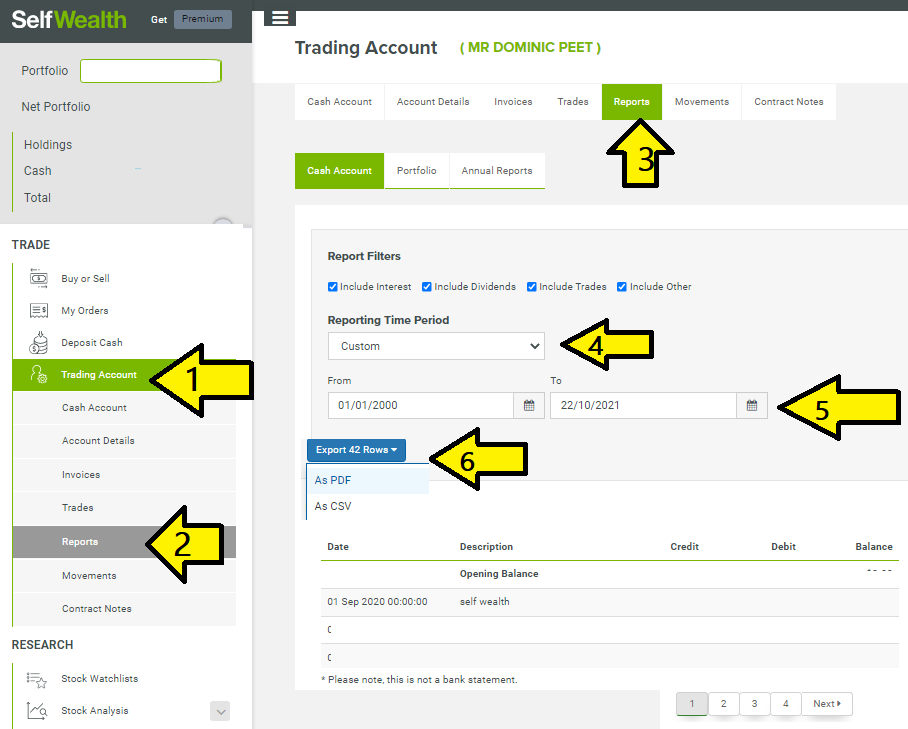The height and width of the screenshot is (729, 908).
Task: Click the Debit column header
Action: tap(783, 547)
